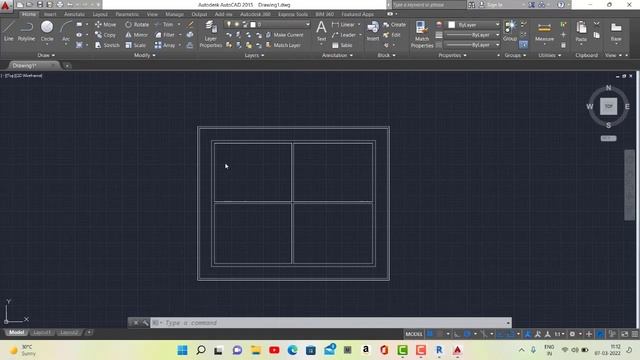The image size is (640, 360).
Task: Activate the Rotate command
Action: (137, 24)
